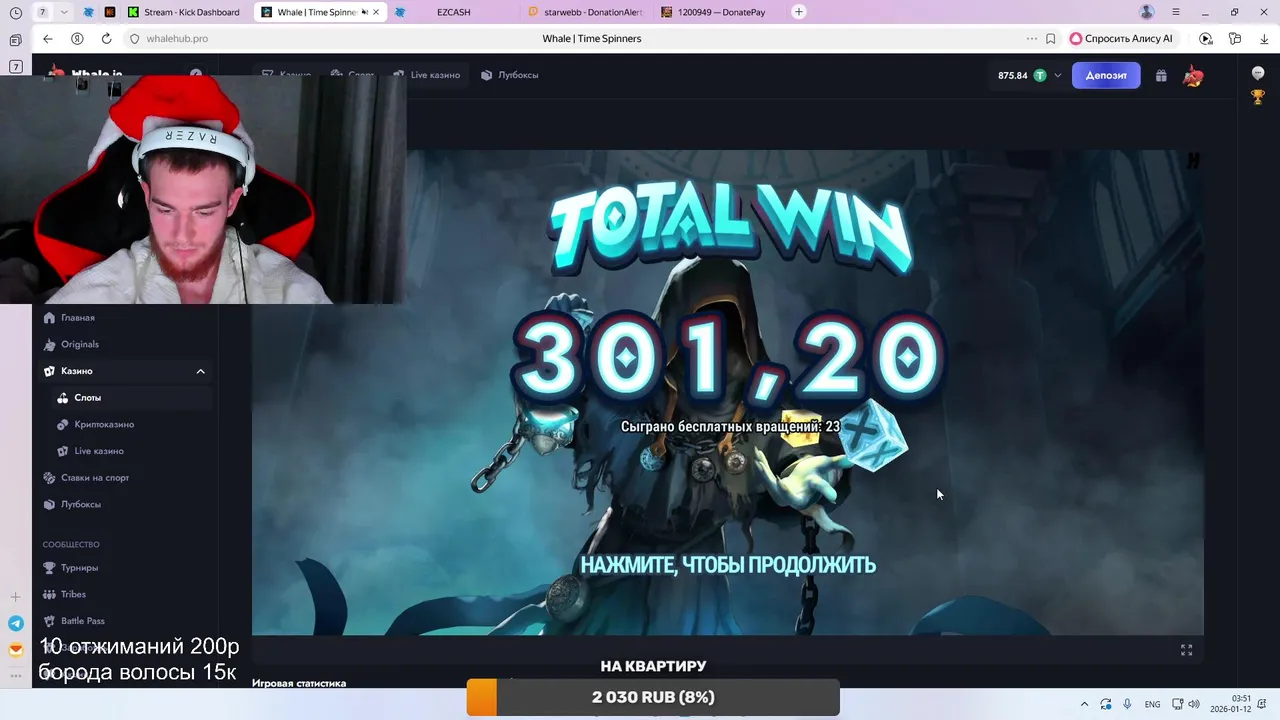Click the 875.84 balance amount
The width and height of the screenshot is (1280, 720).
click(x=1012, y=75)
